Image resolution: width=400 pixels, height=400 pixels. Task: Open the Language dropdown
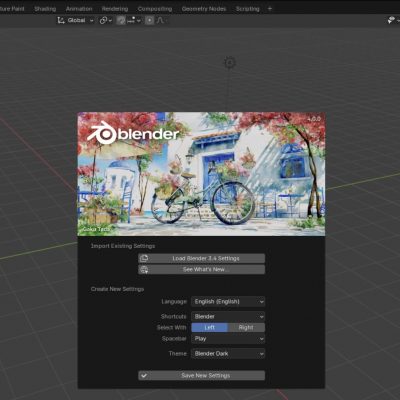[228, 302]
